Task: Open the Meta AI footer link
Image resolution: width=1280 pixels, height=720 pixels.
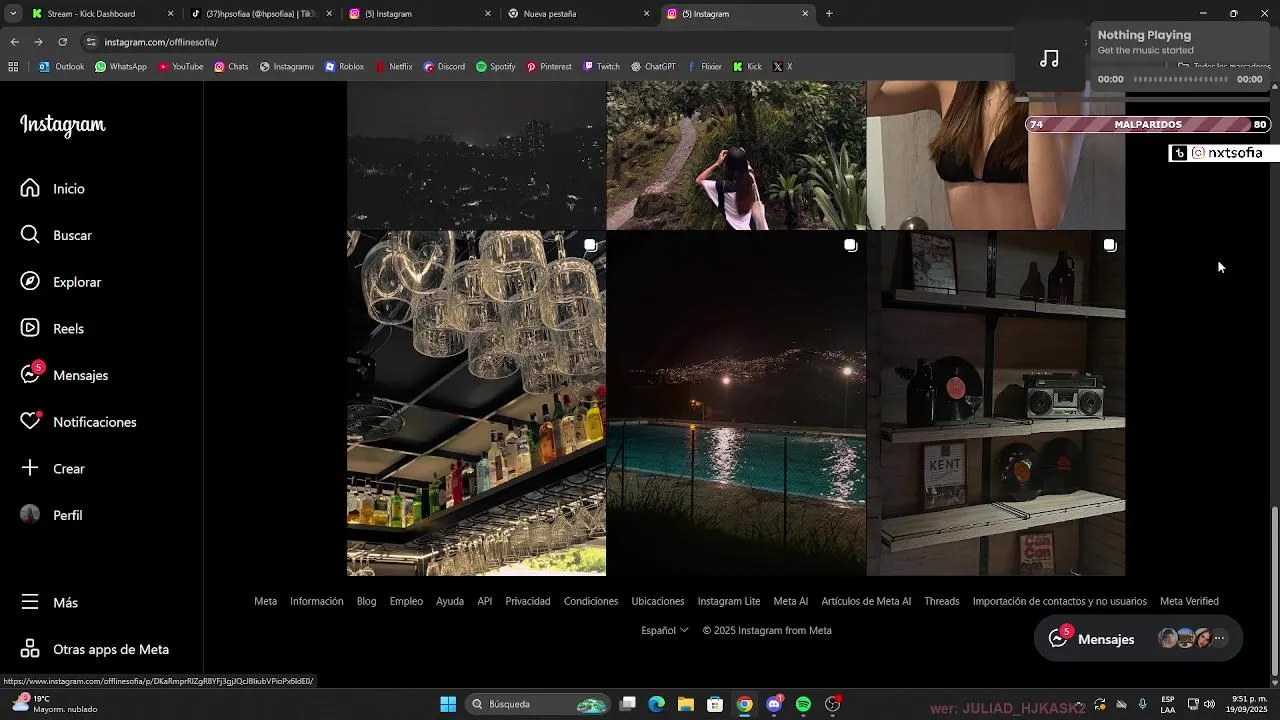Action: 791,601
